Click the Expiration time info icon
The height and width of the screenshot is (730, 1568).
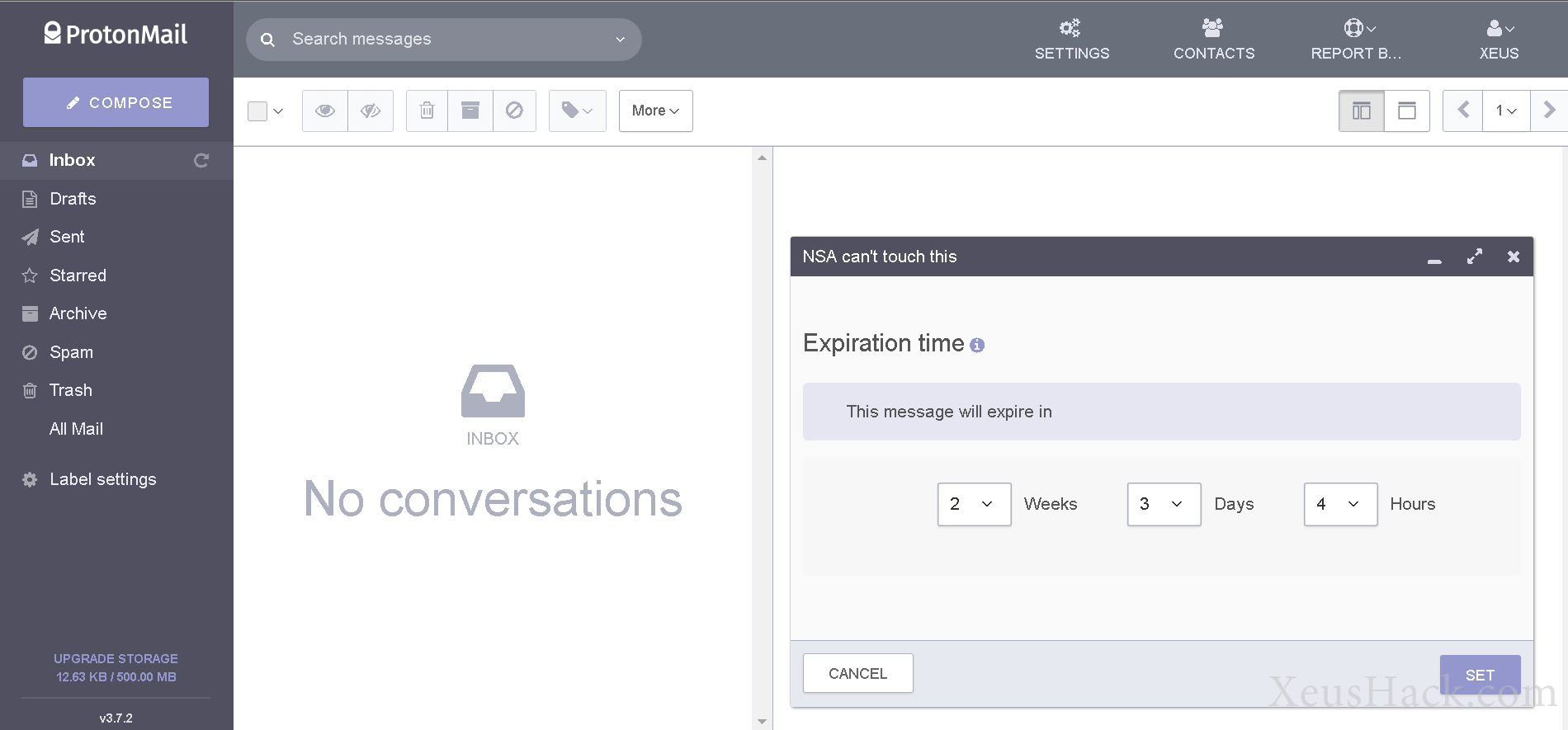977,346
